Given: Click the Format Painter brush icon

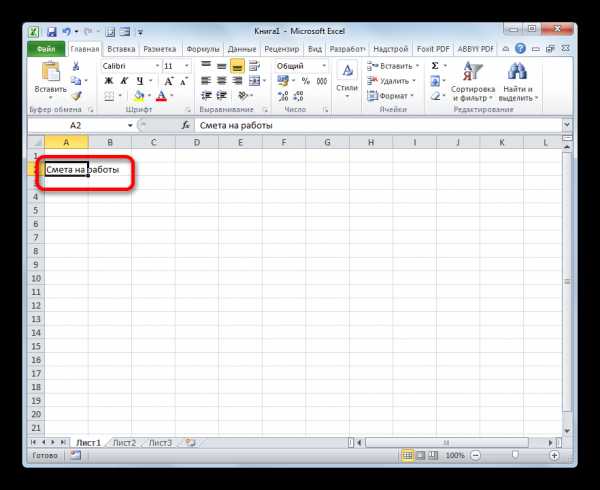Looking at the screenshot, I should (77, 96).
